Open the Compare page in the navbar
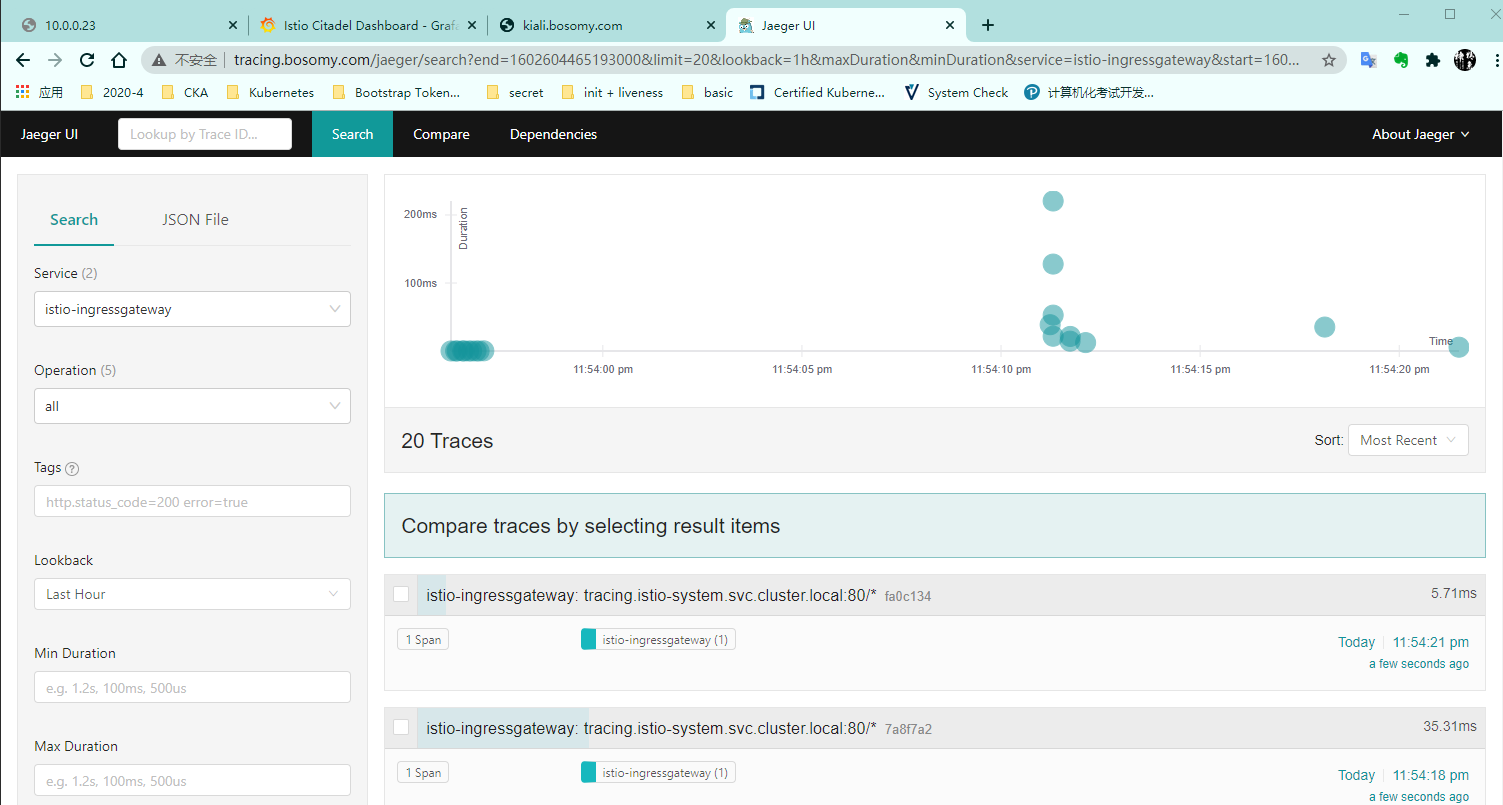The height and width of the screenshot is (805, 1503). (x=441, y=134)
